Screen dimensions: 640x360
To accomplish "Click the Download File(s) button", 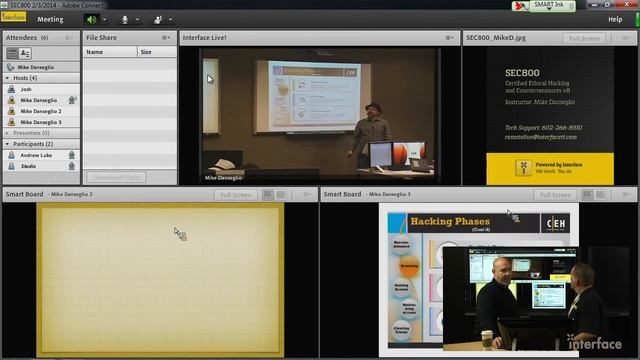I will coord(116,178).
